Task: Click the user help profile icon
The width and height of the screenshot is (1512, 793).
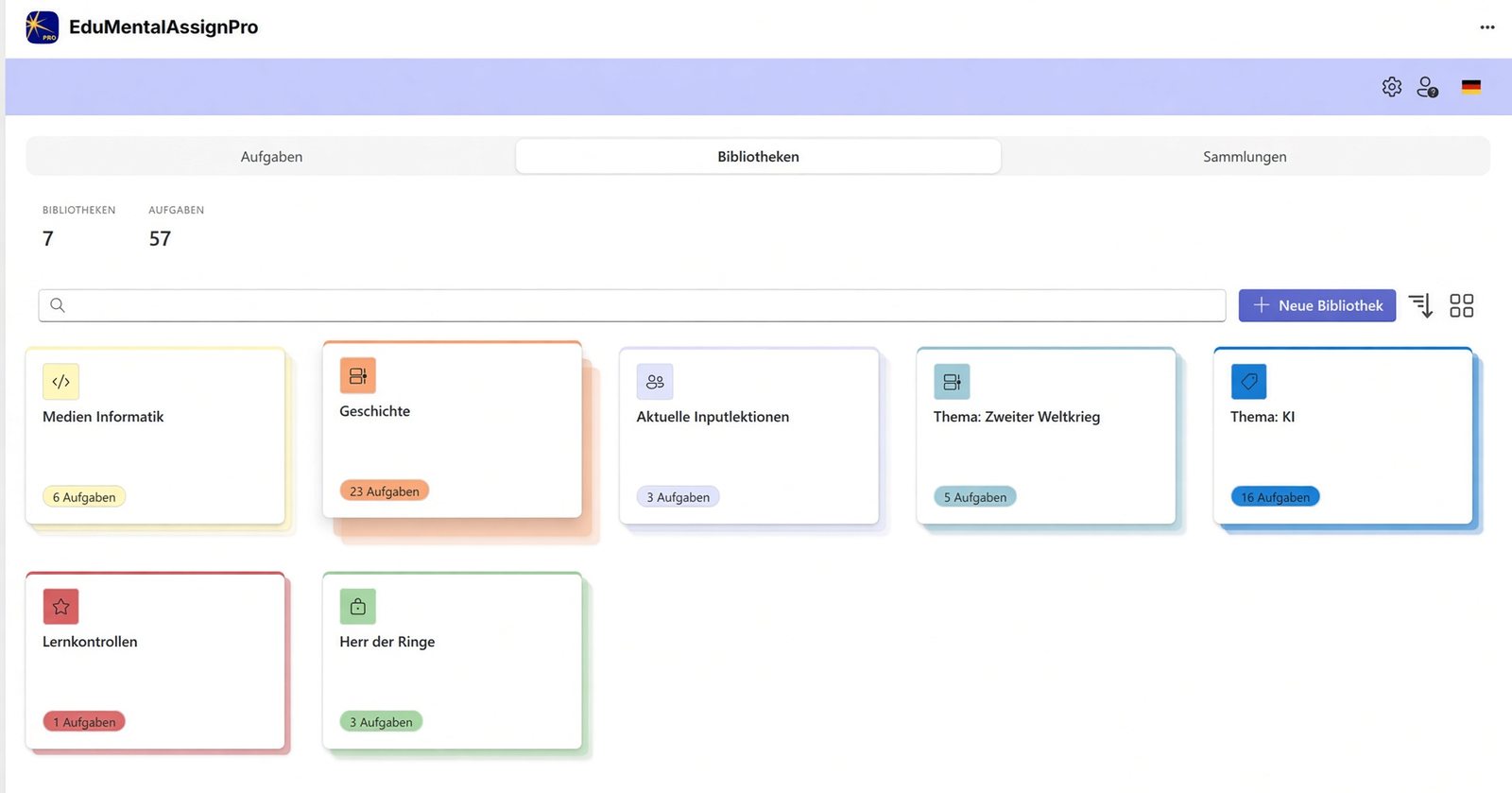Action: point(1427,87)
